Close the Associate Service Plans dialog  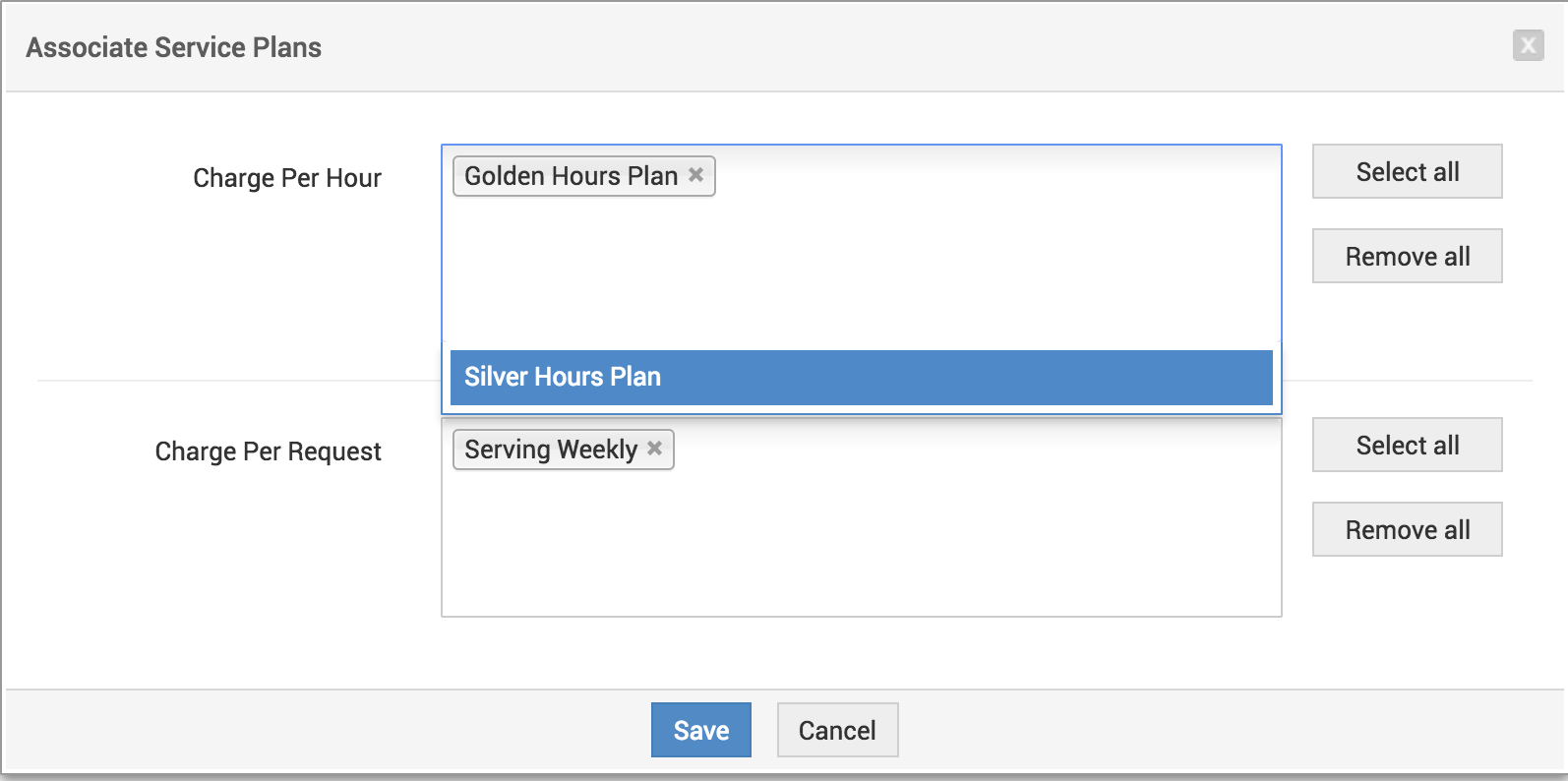1528,45
